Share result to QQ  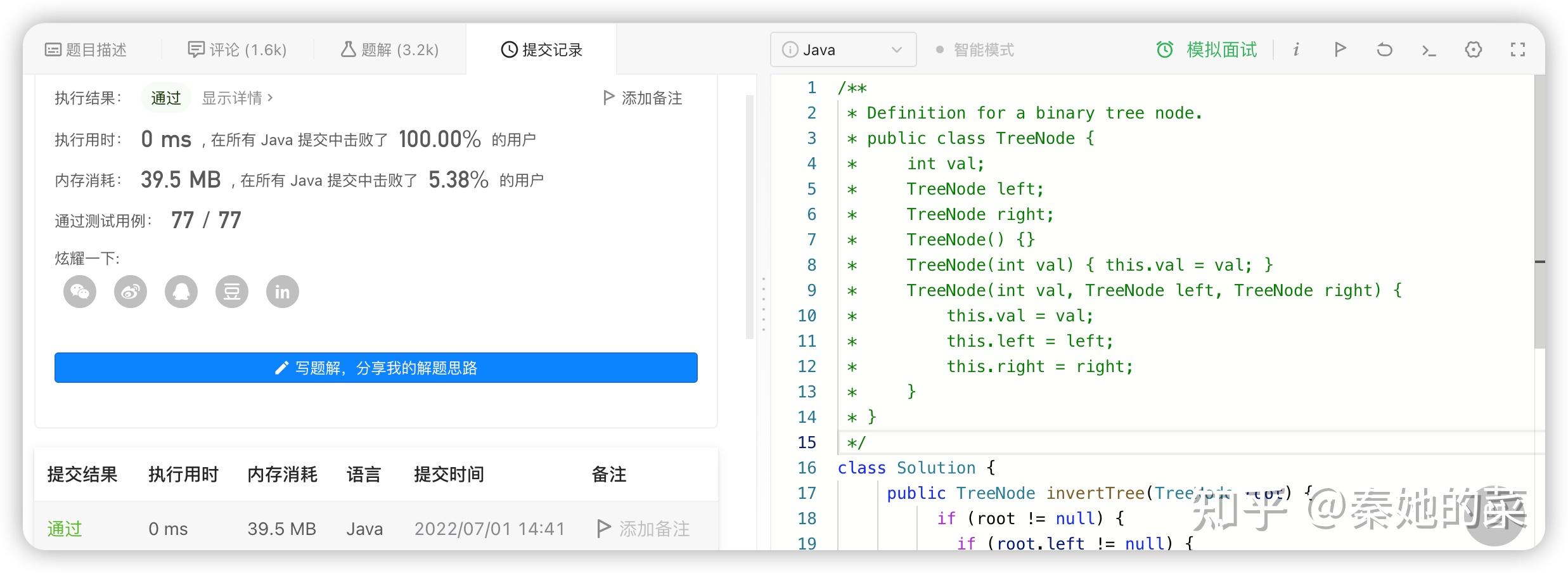[x=181, y=292]
